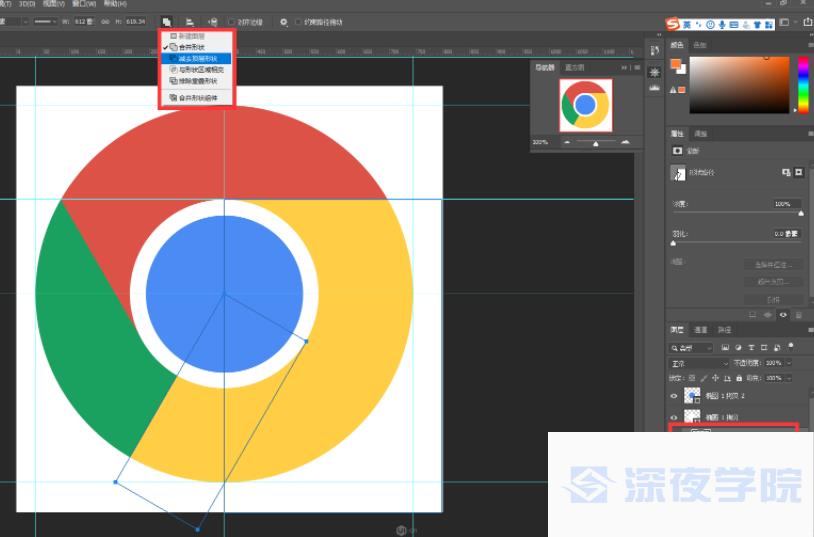Click the Navigator zoom slider handle
814x537 pixels.
click(596, 143)
